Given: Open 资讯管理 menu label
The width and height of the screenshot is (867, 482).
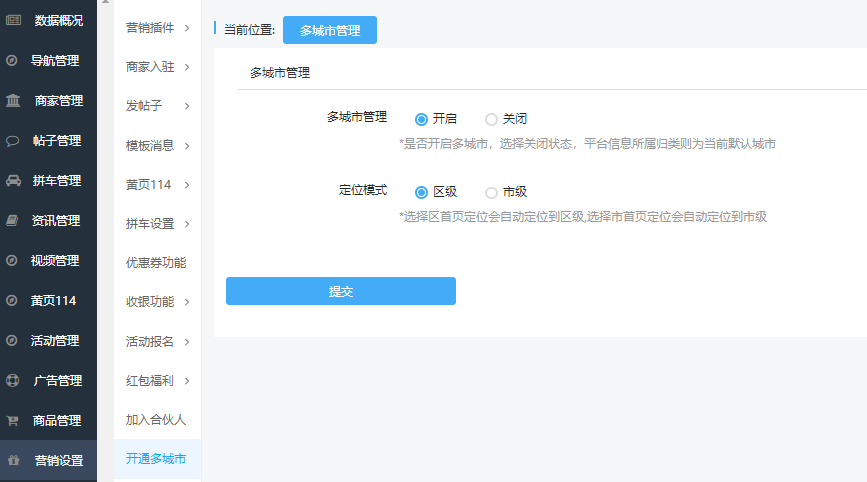Looking at the screenshot, I should [56, 221].
